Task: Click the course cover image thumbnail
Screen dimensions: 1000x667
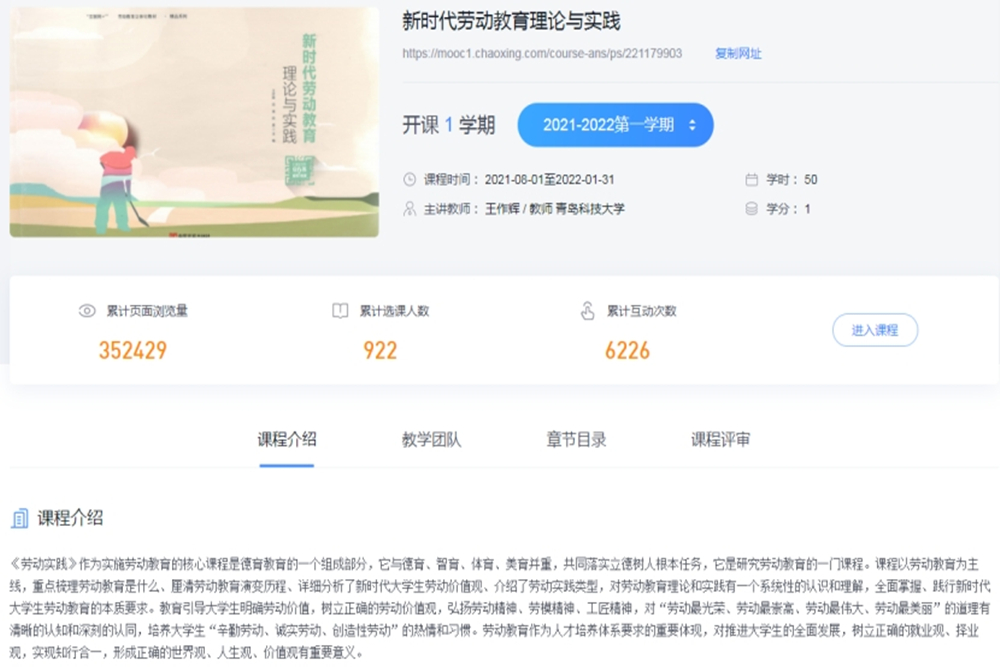Action: coord(194,122)
